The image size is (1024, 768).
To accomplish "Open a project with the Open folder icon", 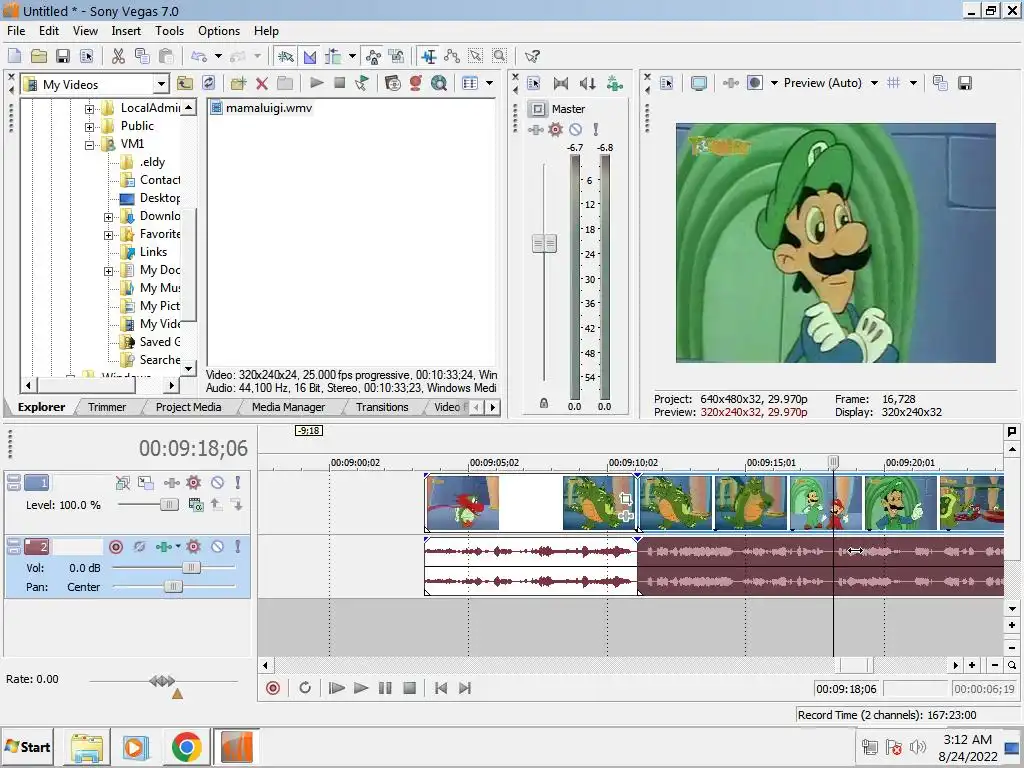I will point(39,56).
